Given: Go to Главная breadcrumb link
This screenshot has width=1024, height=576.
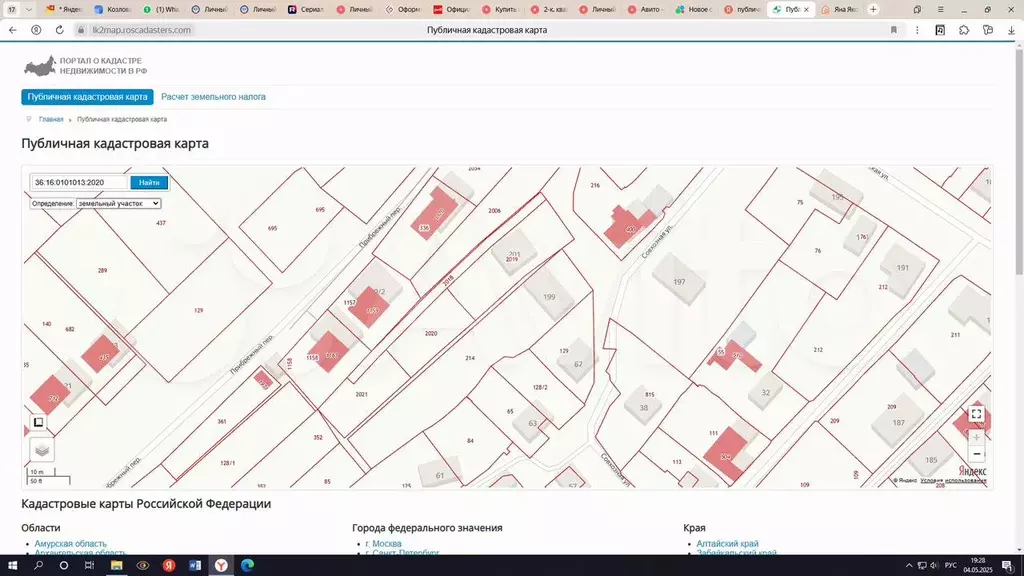Looking at the screenshot, I should (x=51, y=120).
